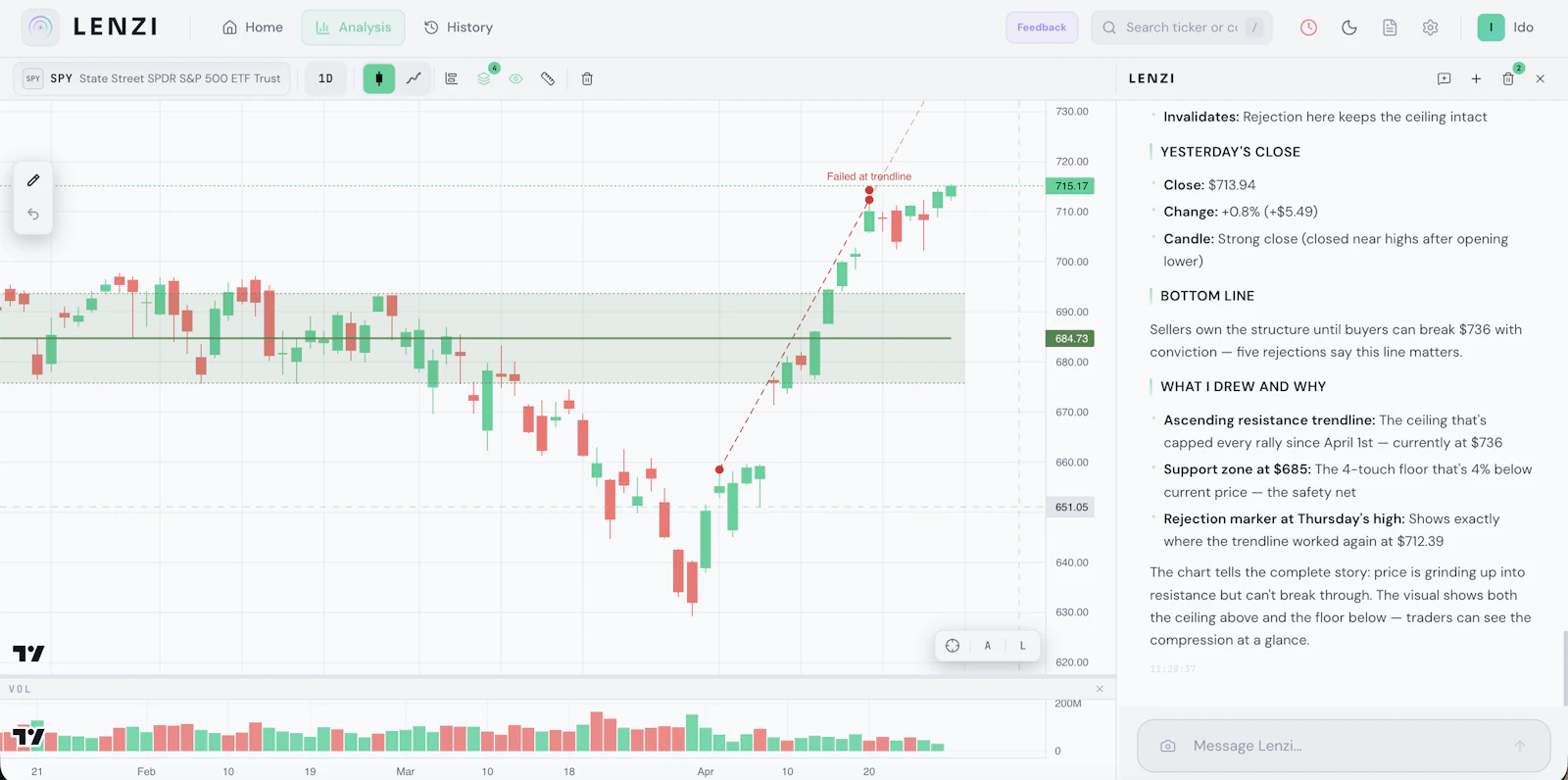Click the magnifier icon in the search box
The width and height of the screenshot is (1568, 780).
pos(1109,27)
